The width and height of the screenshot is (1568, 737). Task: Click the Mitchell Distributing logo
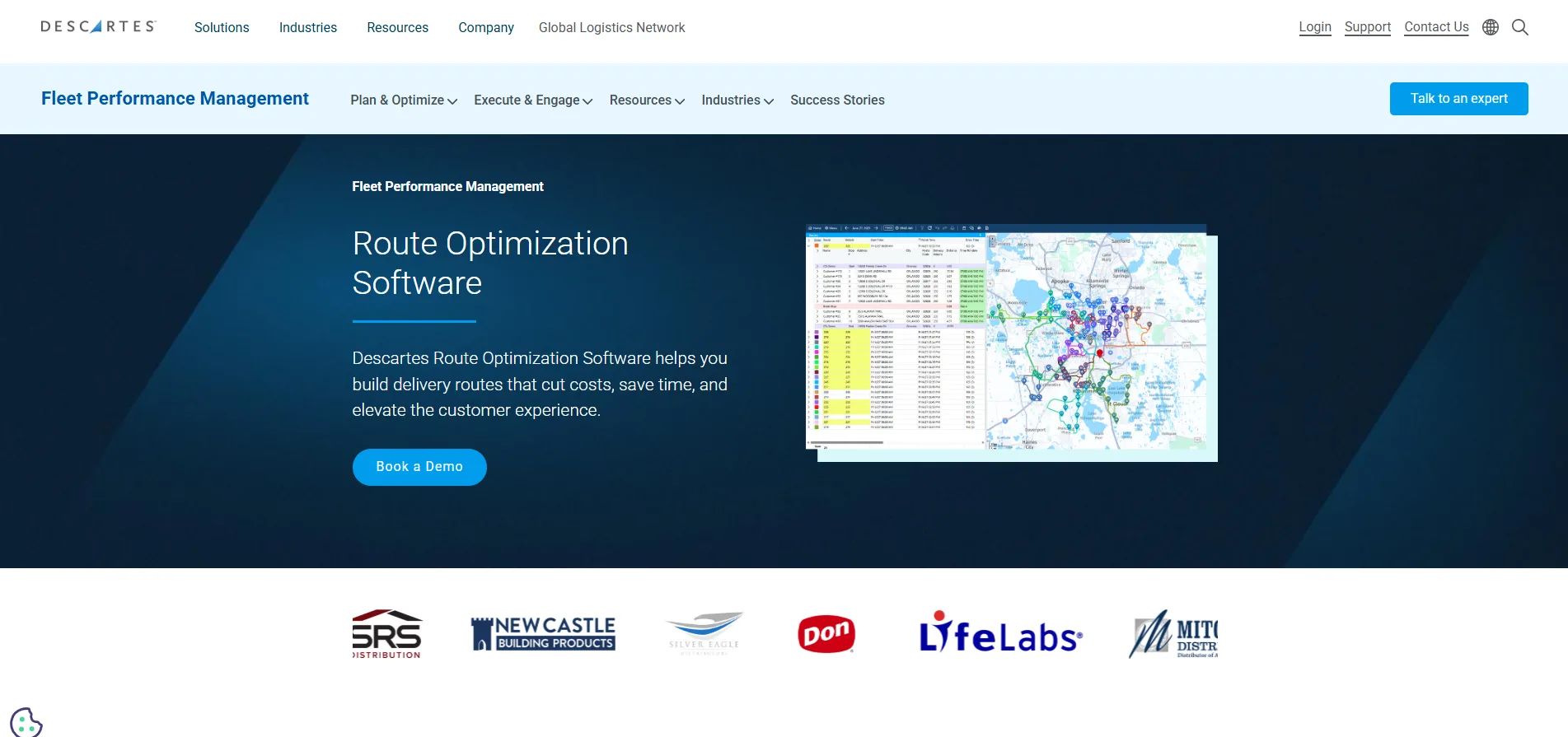pos(1173,634)
